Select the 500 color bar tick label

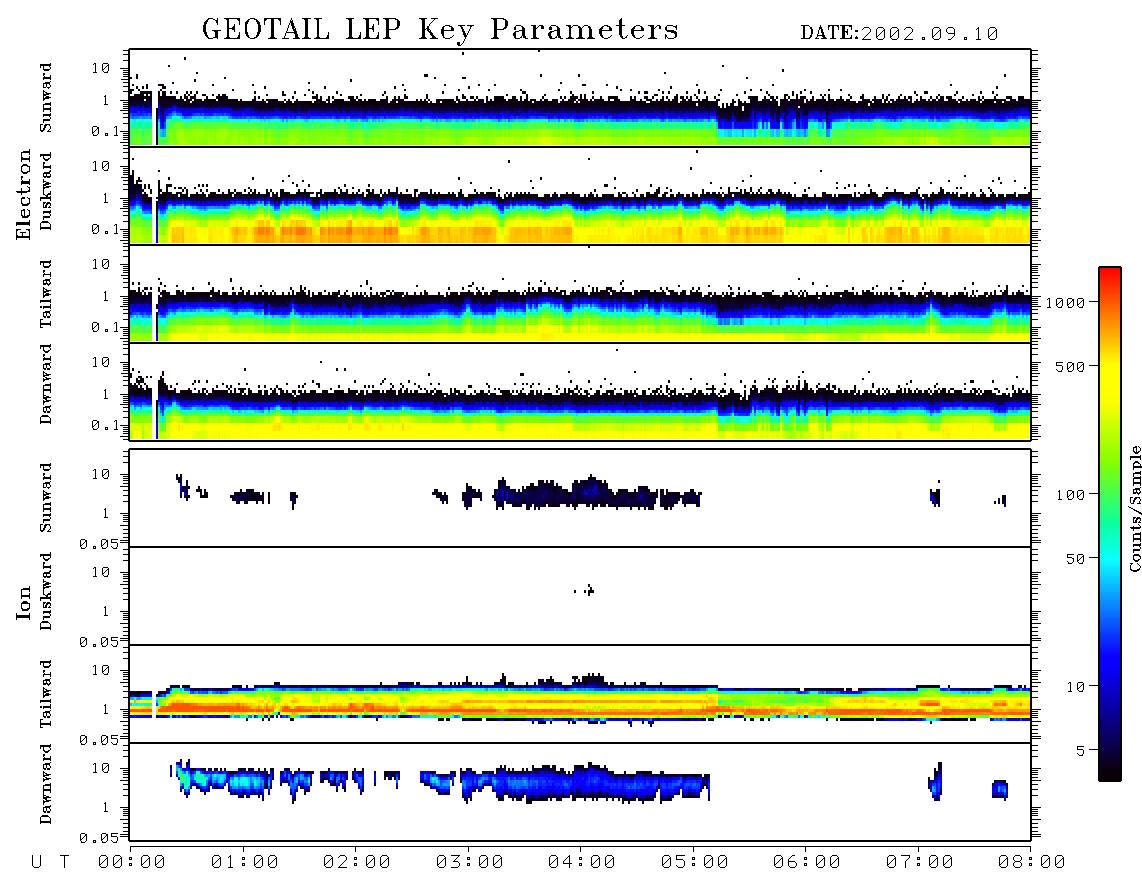pos(1070,366)
